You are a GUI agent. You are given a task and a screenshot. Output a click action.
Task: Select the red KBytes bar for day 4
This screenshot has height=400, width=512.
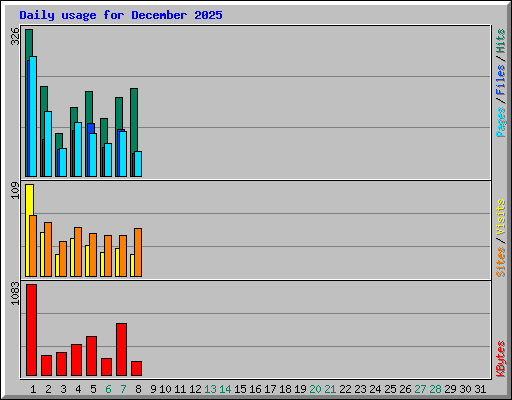[76, 360]
